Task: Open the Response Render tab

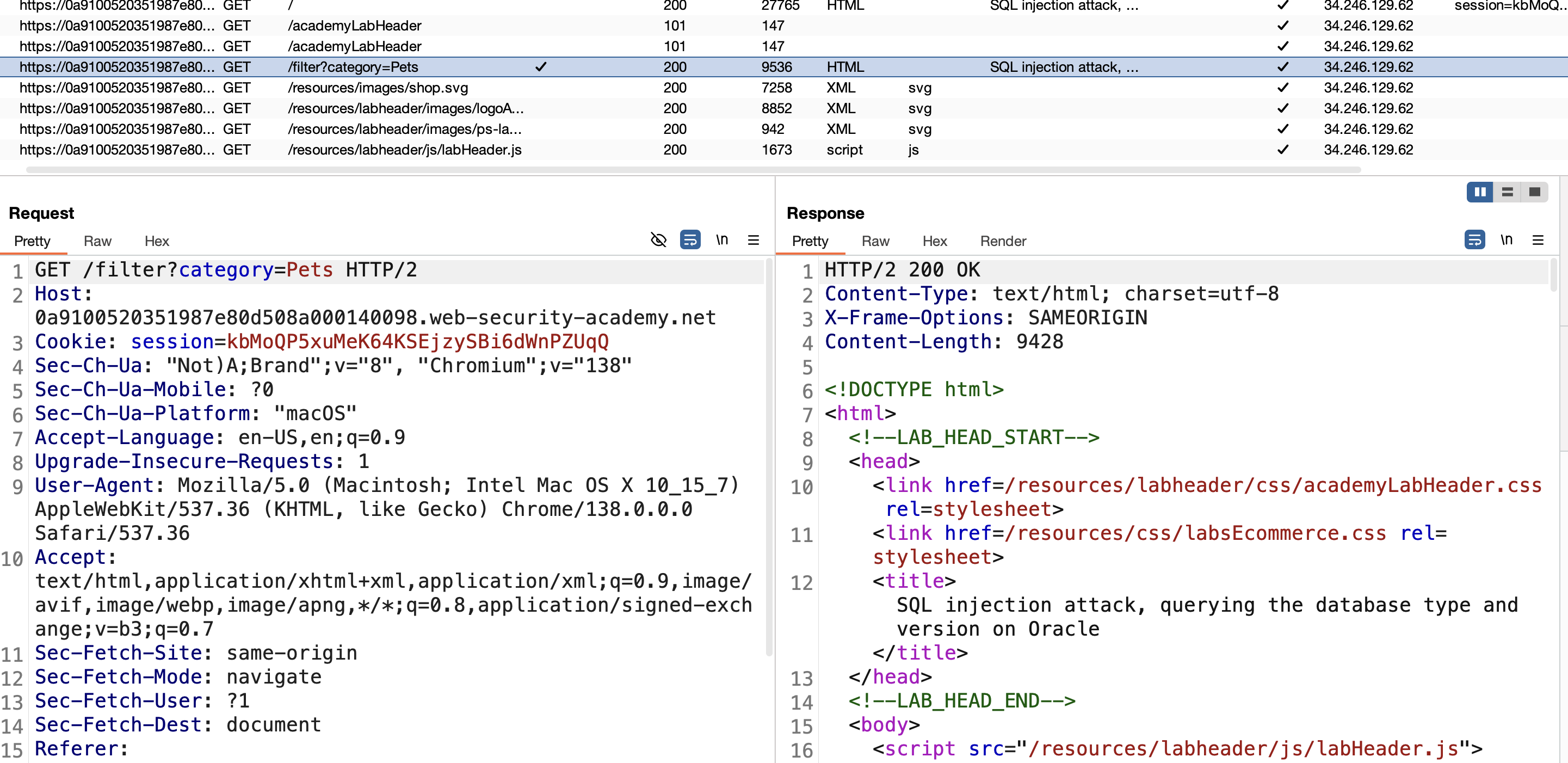Action: coord(1003,241)
